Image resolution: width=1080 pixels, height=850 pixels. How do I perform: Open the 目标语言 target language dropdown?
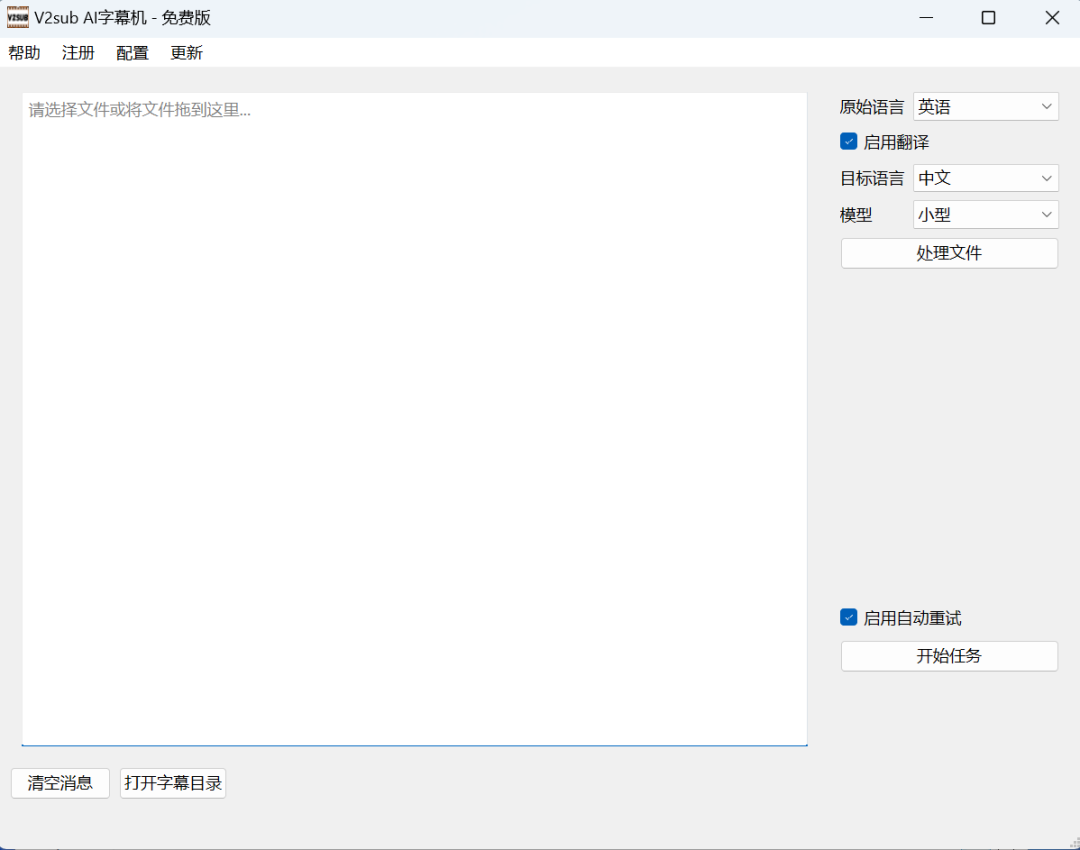click(985, 178)
